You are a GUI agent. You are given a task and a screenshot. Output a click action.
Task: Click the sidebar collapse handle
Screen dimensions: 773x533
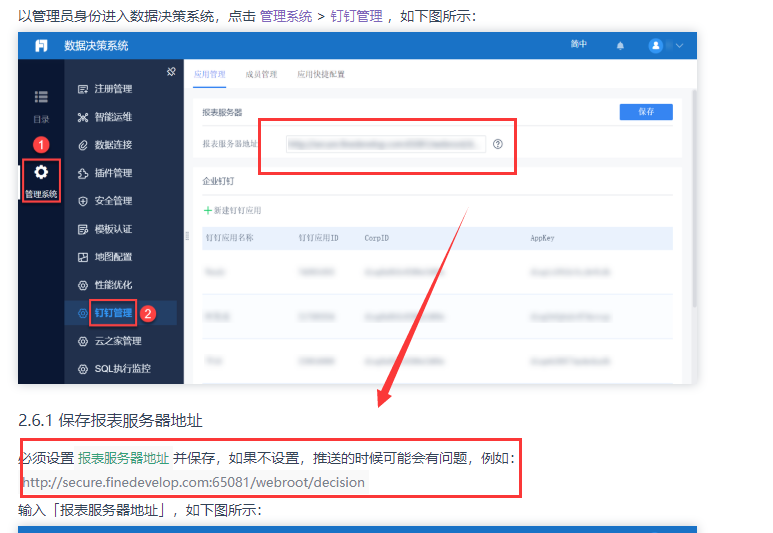click(187, 236)
